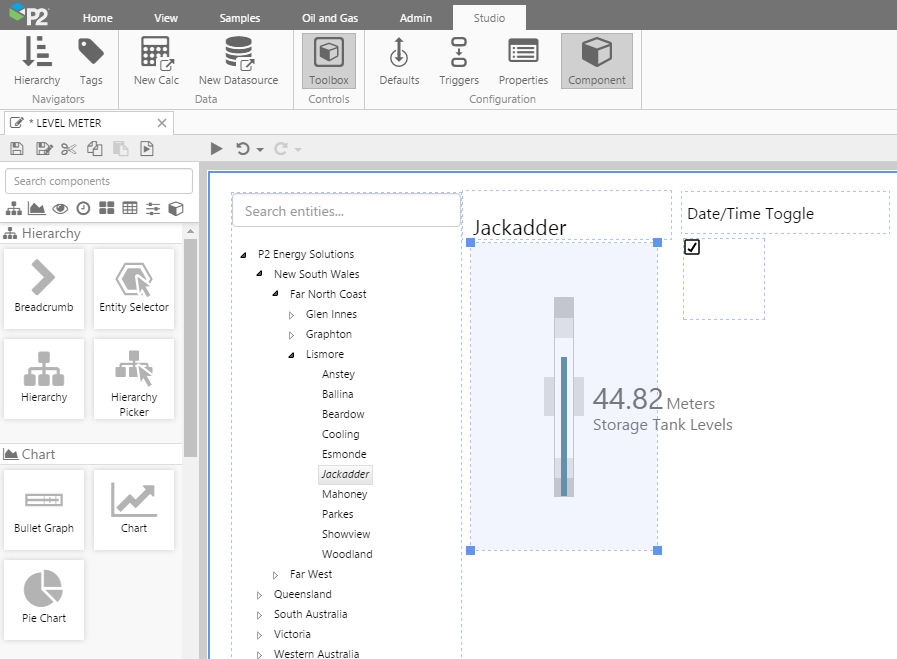Screen dimensions: 897x659
Task: Open the Admin ribbon tab
Action: point(416,18)
